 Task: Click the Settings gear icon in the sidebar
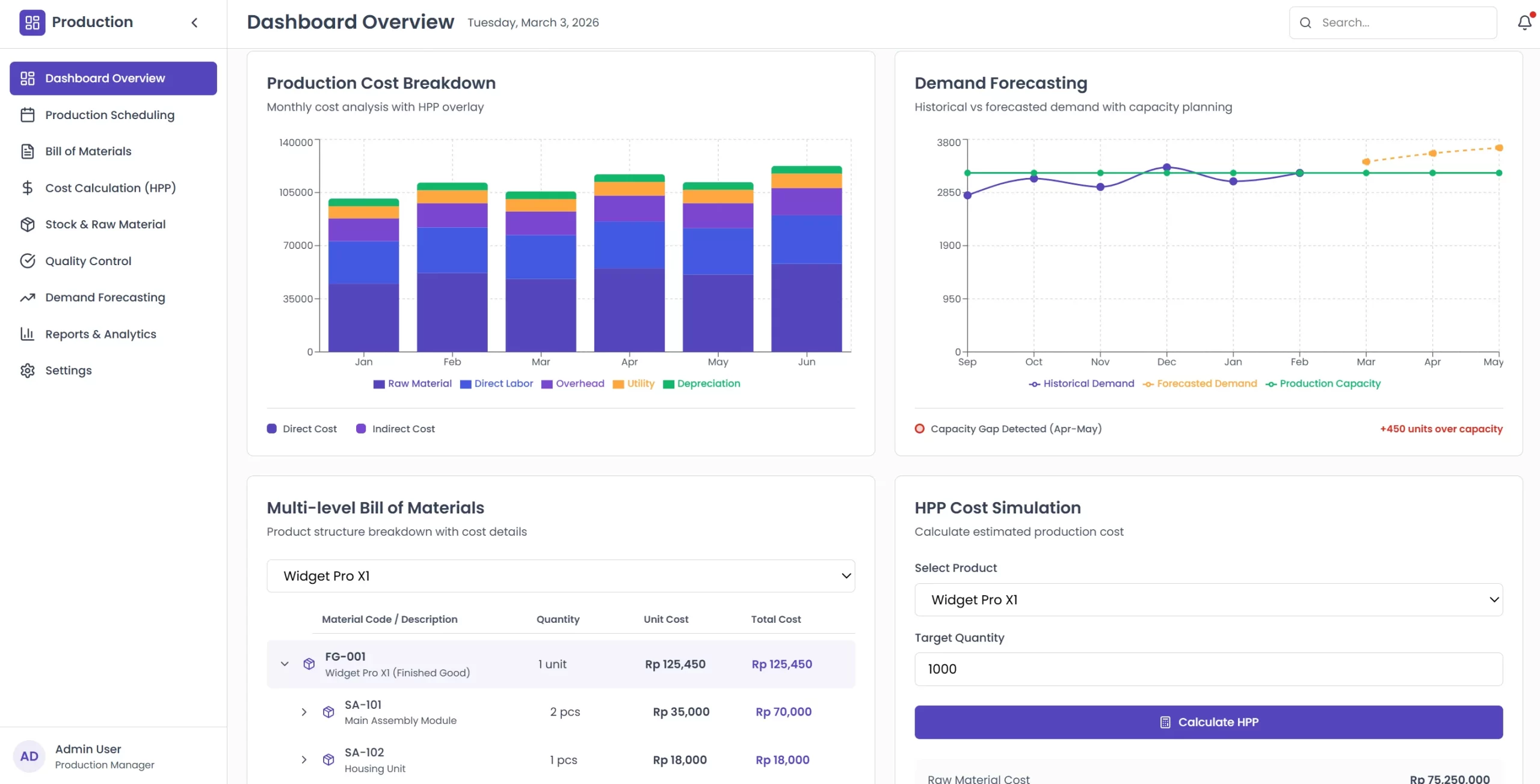click(28, 370)
